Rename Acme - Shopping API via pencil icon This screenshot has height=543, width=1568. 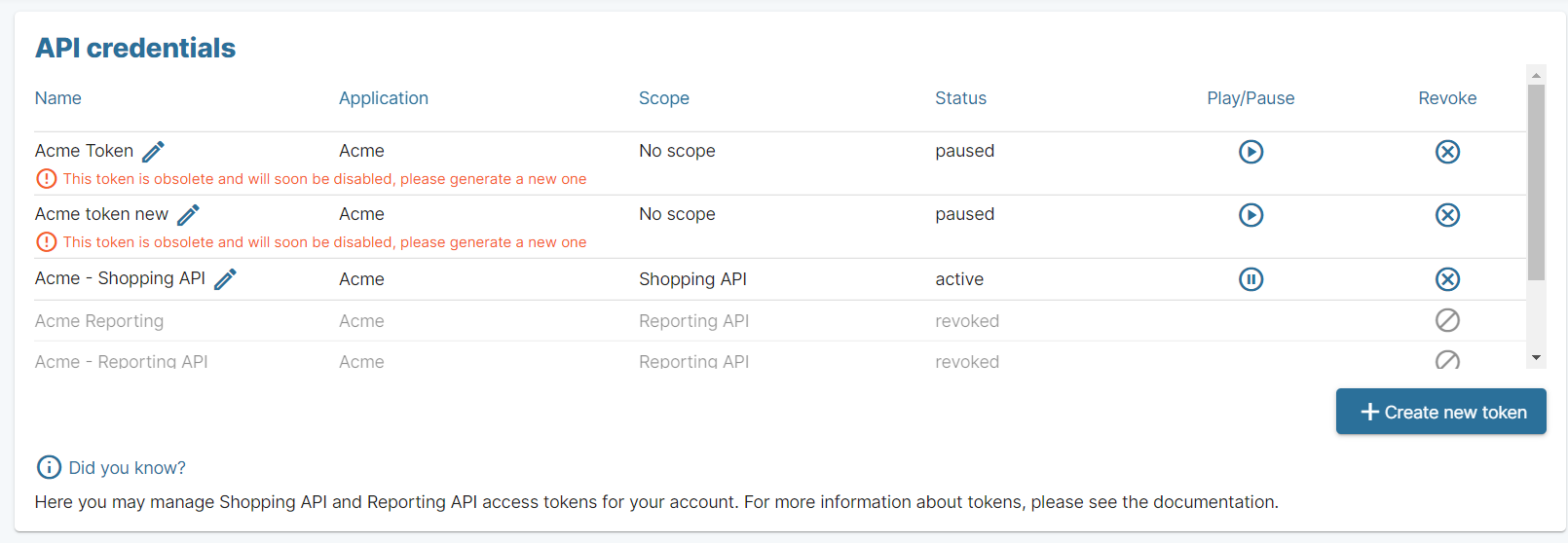225,279
